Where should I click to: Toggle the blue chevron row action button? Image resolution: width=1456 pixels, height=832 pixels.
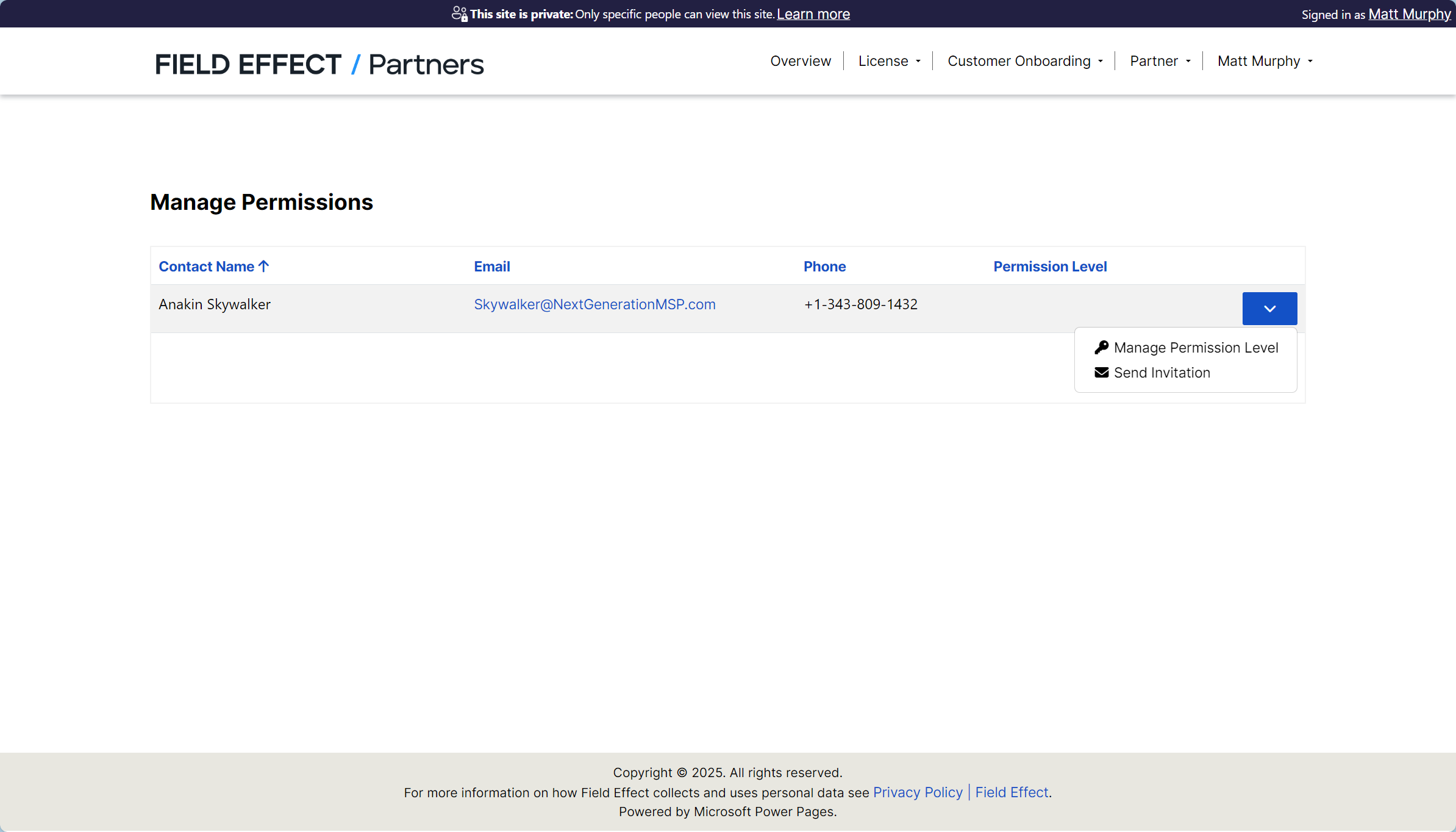click(1269, 309)
